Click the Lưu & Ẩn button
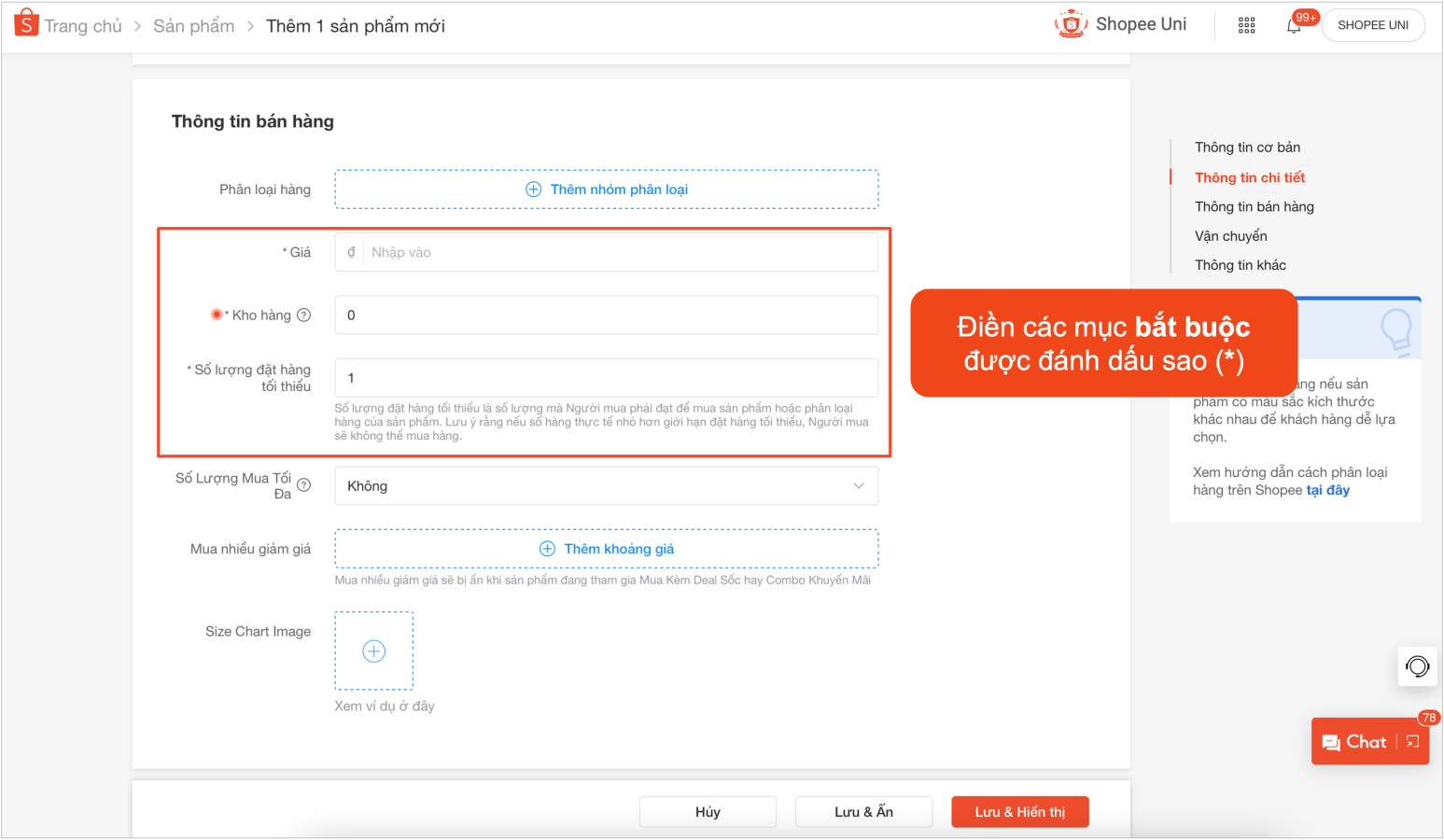 click(863, 812)
